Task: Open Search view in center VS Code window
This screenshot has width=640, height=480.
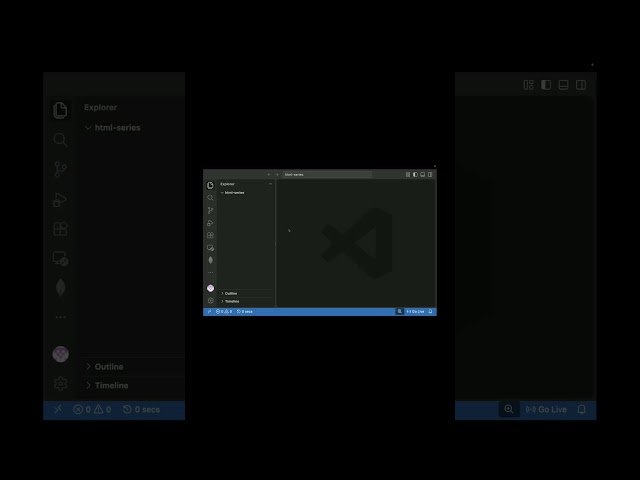Action: click(x=210, y=198)
